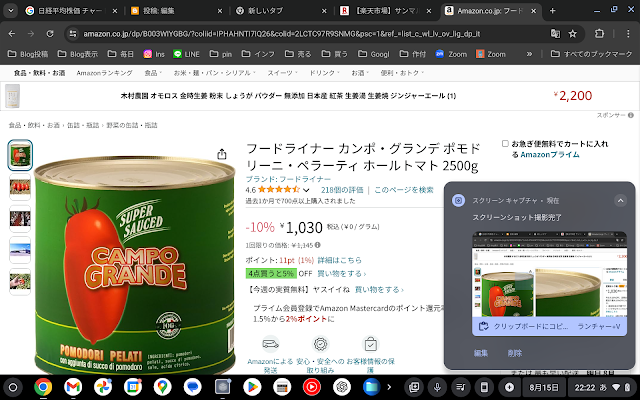Open Google Maps from the shelf
The image size is (640, 400).
[x=162, y=387]
